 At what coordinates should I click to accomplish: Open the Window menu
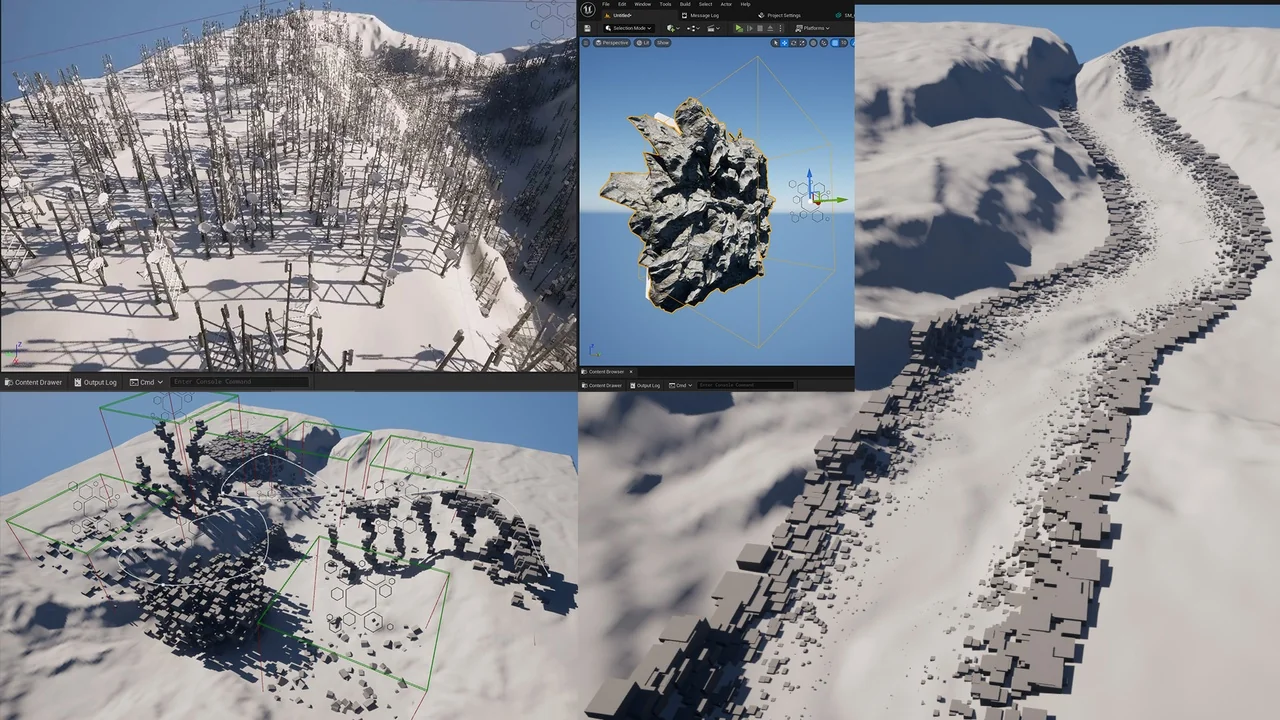[642, 4]
